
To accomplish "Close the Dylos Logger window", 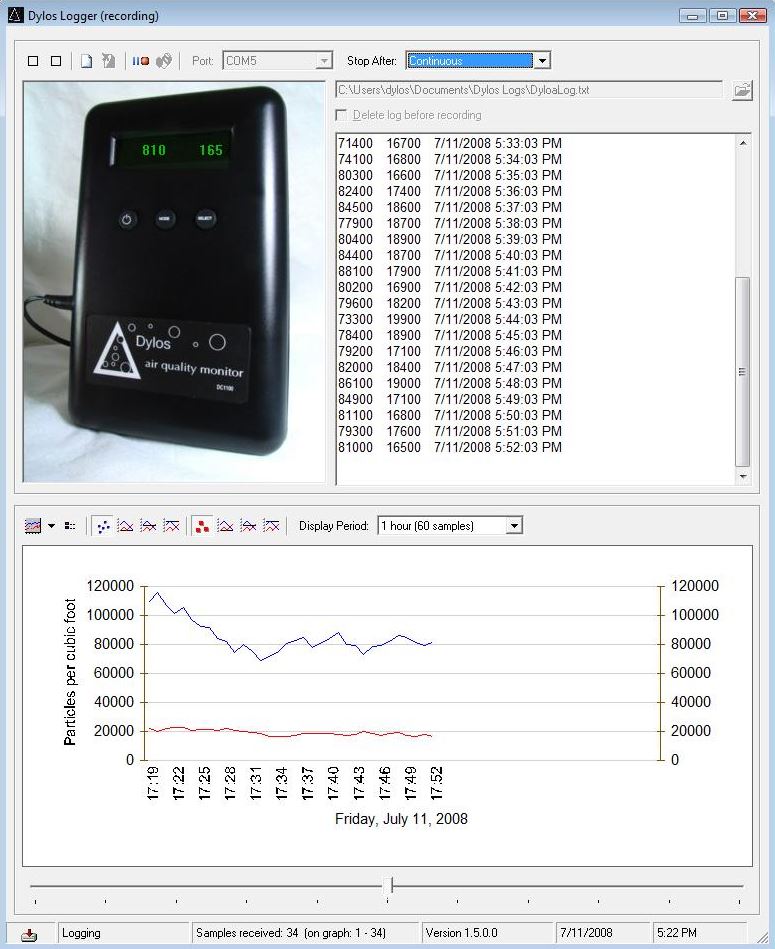I will (753, 16).
